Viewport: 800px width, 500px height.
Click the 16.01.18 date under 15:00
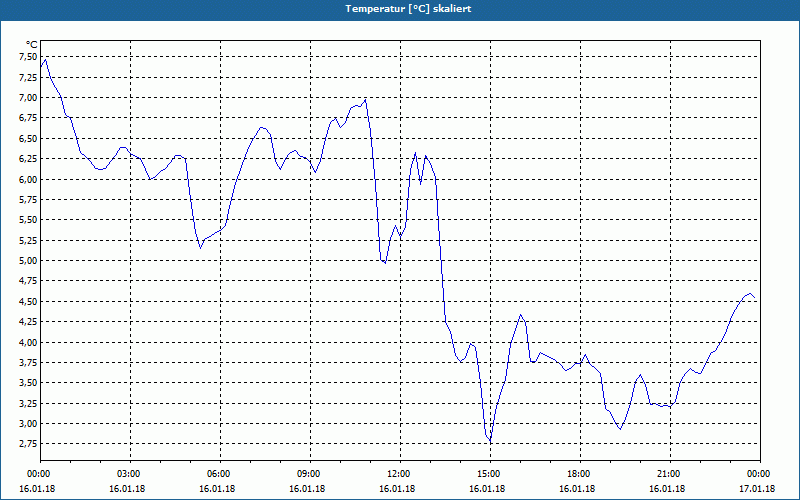pyautogui.click(x=487, y=489)
